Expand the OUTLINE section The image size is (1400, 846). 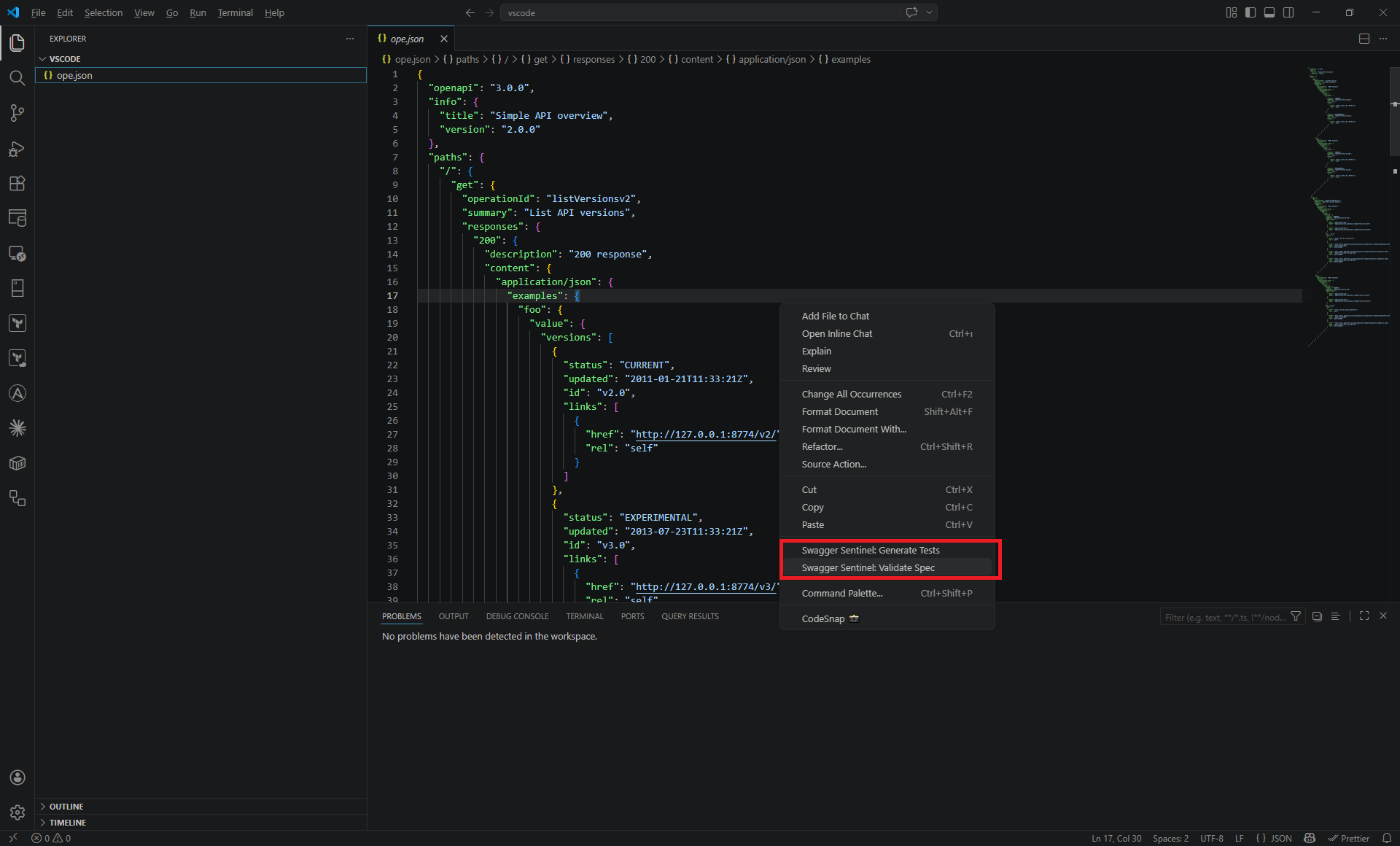pos(66,807)
